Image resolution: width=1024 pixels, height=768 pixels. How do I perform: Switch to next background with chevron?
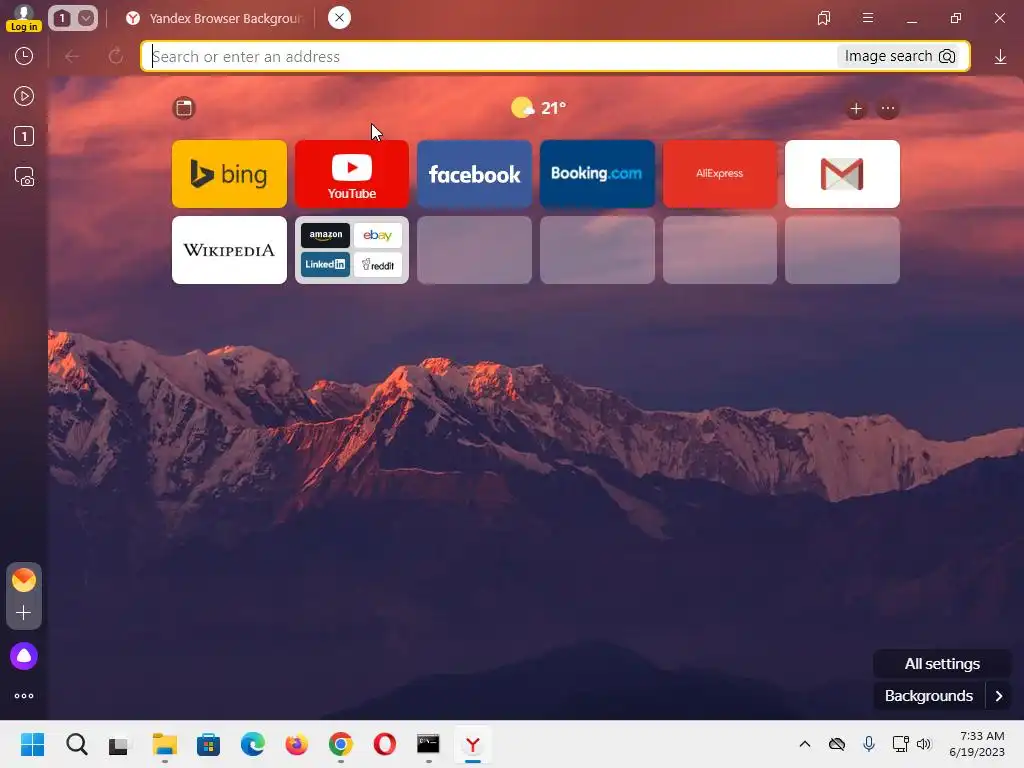(999, 696)
